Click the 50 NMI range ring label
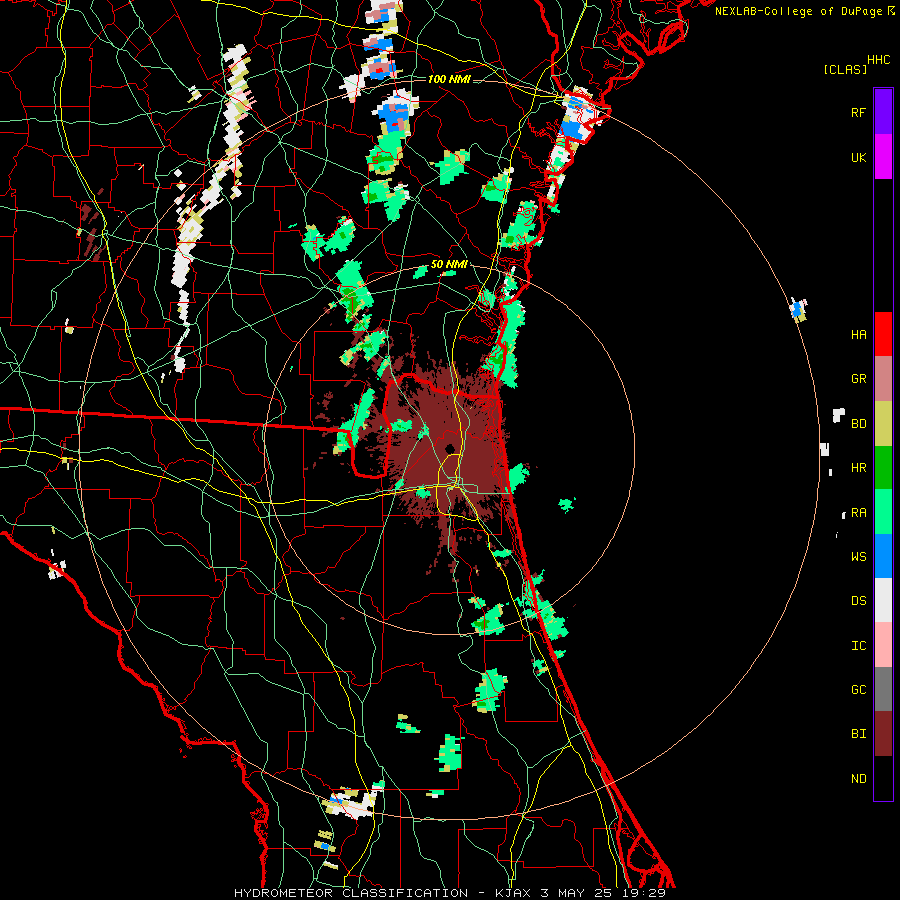900x900 pixels. point(449,264)
